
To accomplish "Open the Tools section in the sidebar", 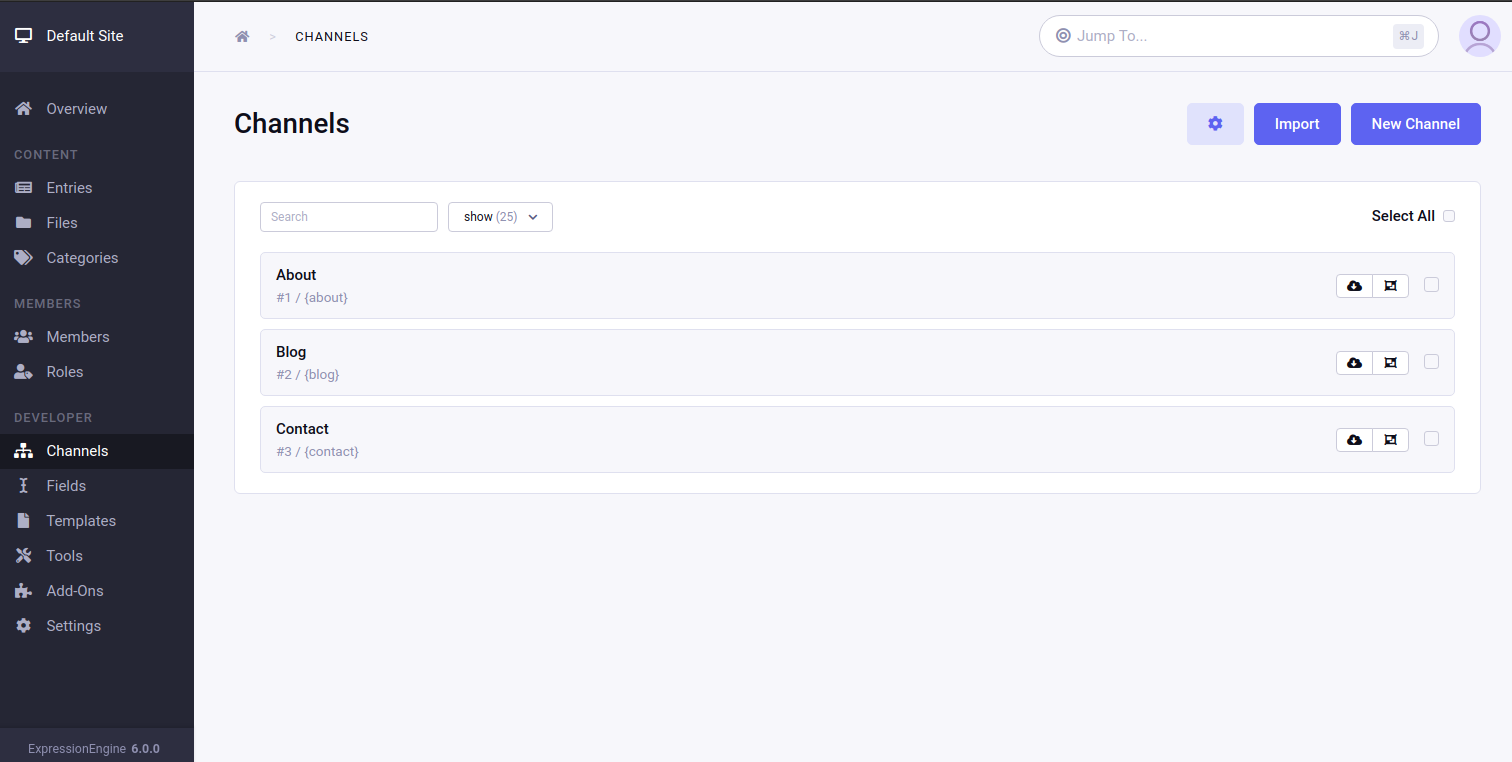I will (63, 555).
